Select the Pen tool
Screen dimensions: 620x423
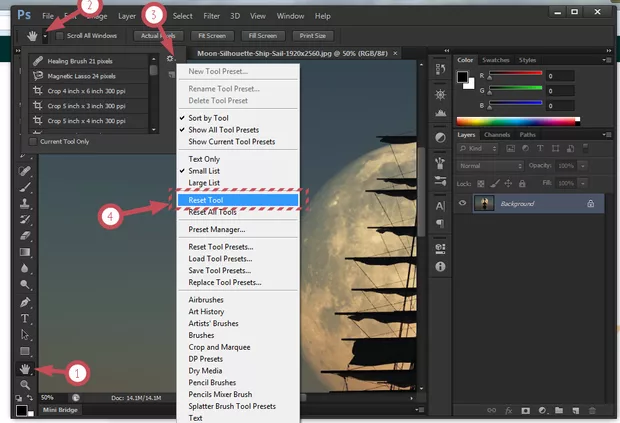26,301
